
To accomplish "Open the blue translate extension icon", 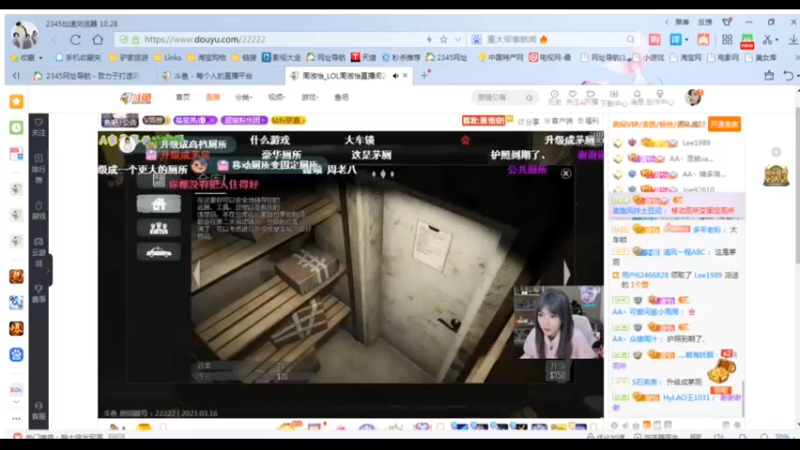I will [x=676, y=39].
